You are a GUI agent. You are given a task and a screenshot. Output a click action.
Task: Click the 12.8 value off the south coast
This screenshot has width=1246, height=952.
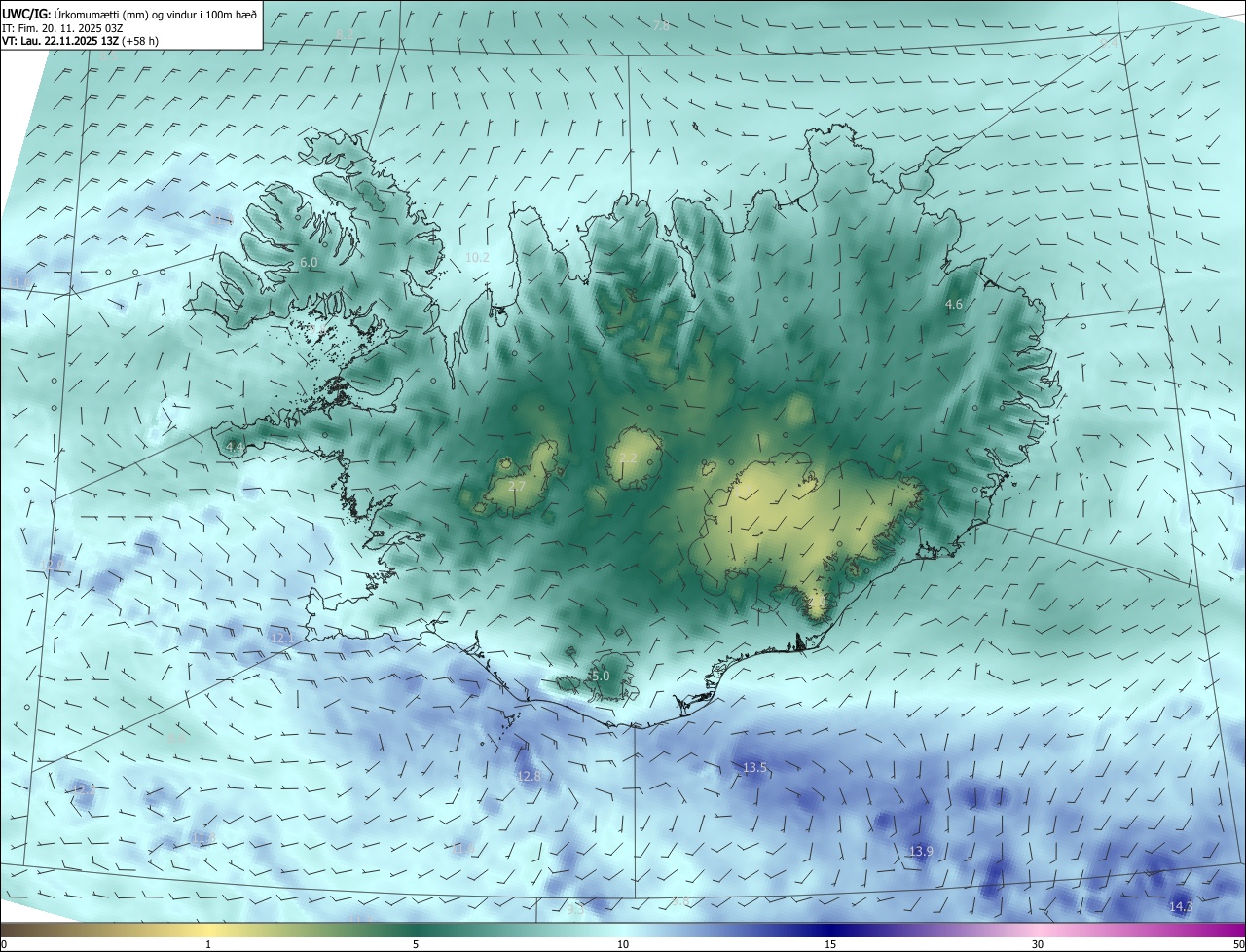(529, 776)
